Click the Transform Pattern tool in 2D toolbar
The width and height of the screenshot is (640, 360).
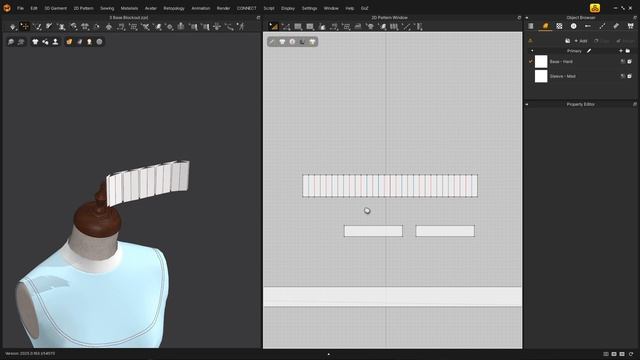click(286, 27)
